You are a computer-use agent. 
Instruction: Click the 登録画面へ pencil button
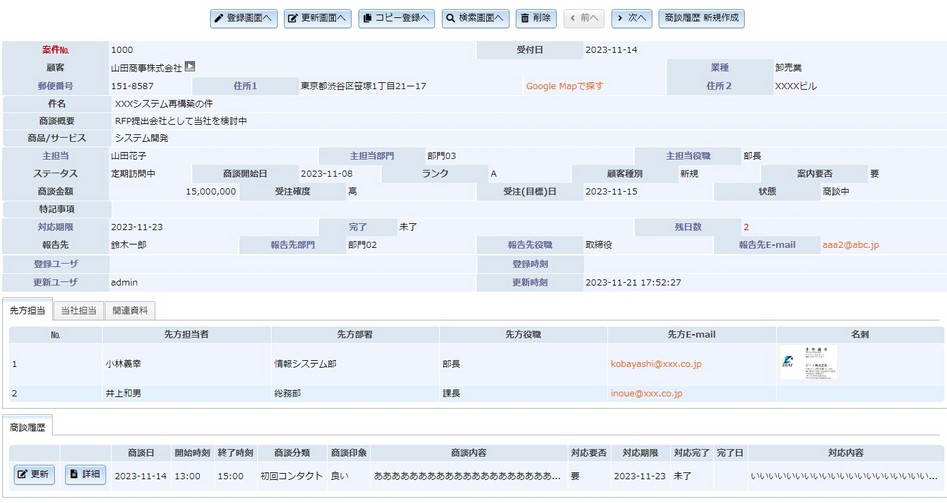244,18
